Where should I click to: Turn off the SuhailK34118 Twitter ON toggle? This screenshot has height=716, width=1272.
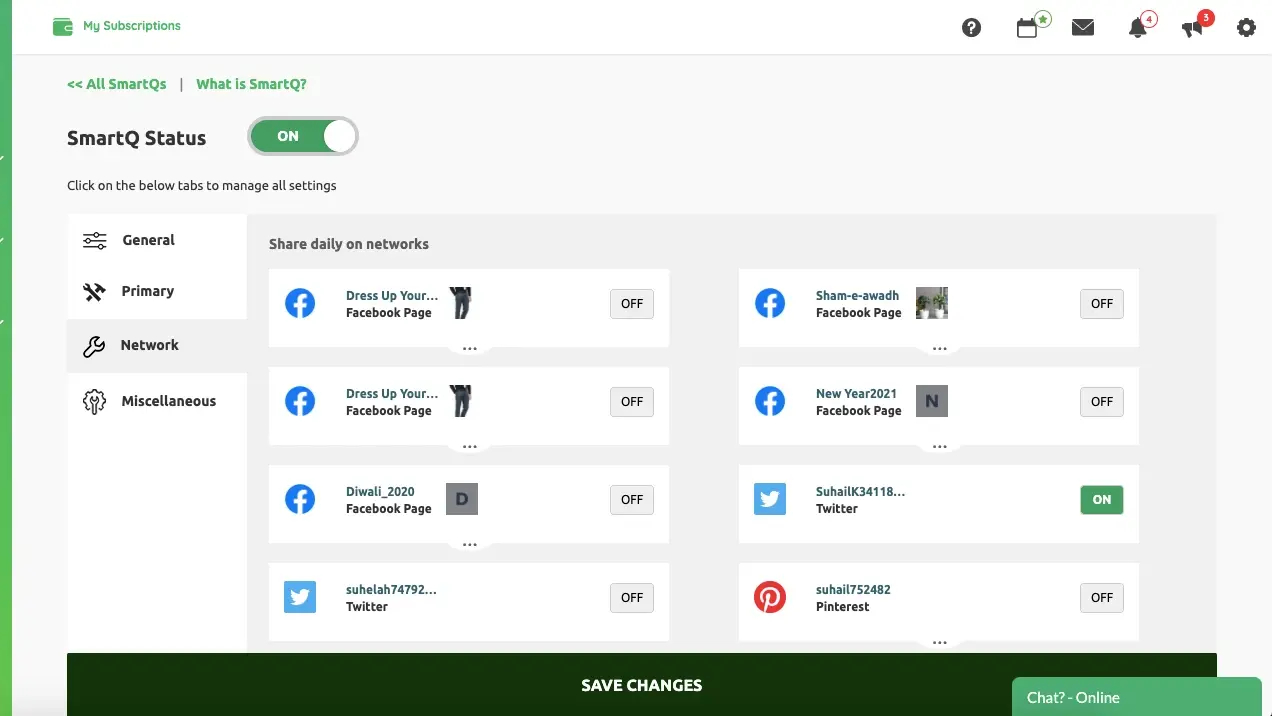tap(1102, 500)
